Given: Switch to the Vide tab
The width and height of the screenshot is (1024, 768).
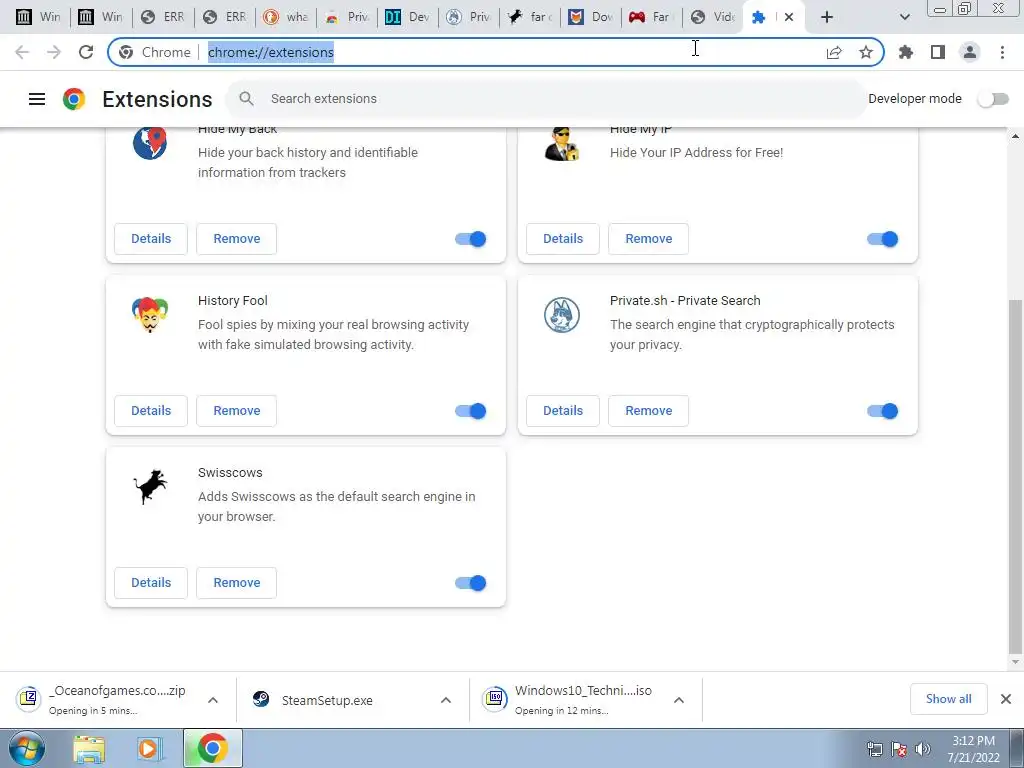Looking at the screenshot, I should [713, 17].
